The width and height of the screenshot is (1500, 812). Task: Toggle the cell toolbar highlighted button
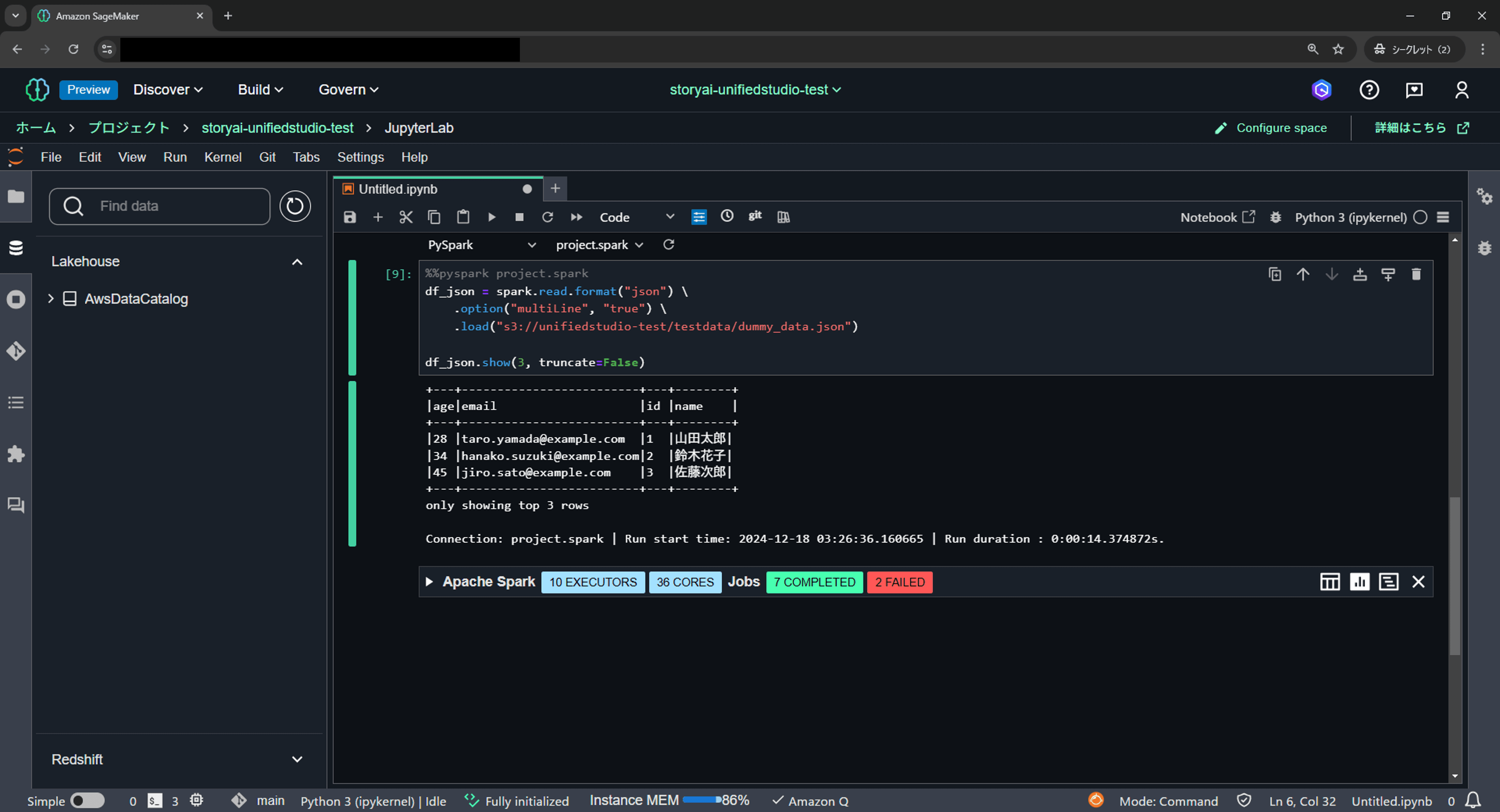click(x=699, y=217)
